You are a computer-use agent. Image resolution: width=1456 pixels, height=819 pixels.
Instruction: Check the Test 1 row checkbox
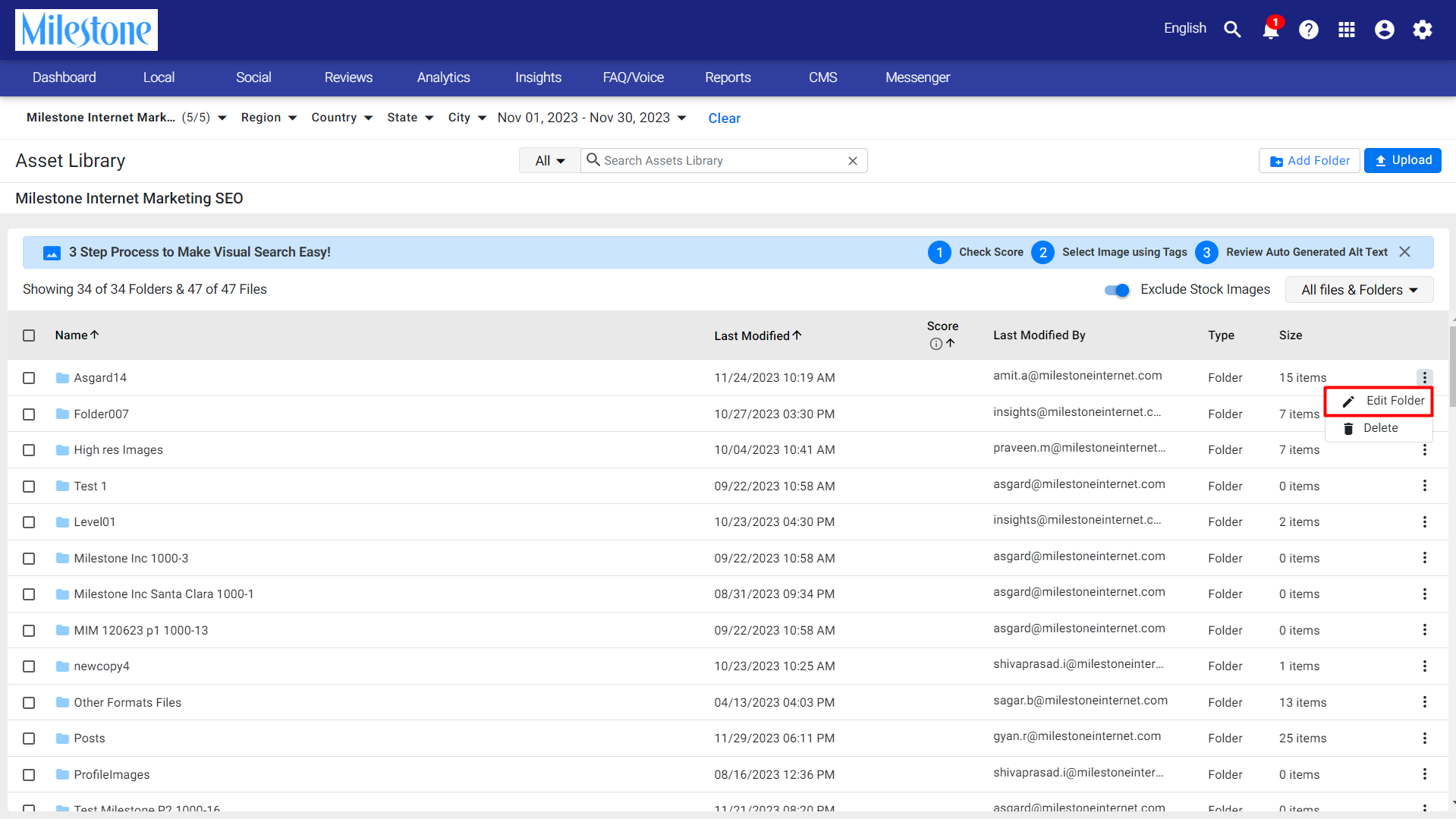[29, 487]
